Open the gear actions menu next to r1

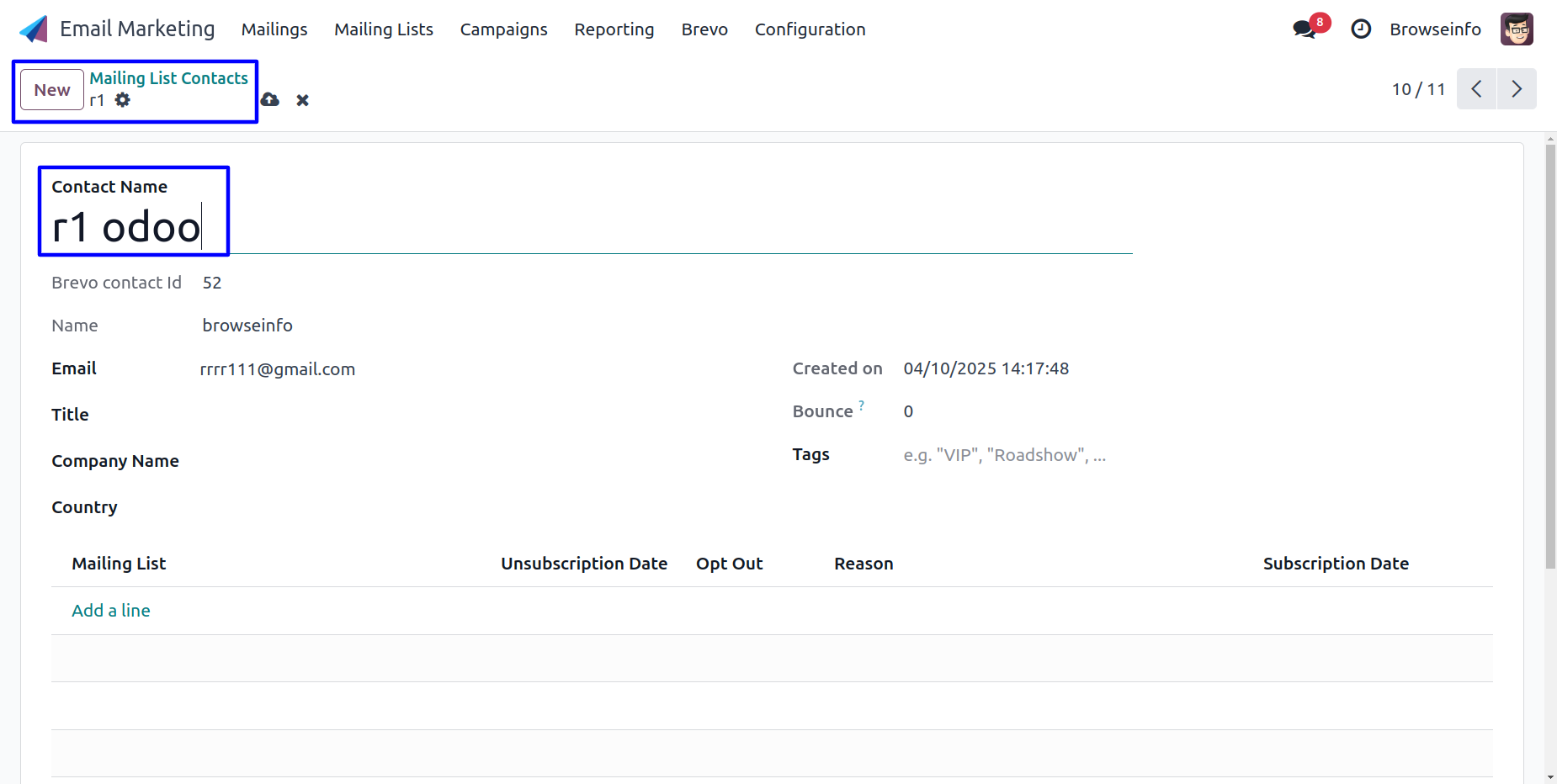coord(123,100)
